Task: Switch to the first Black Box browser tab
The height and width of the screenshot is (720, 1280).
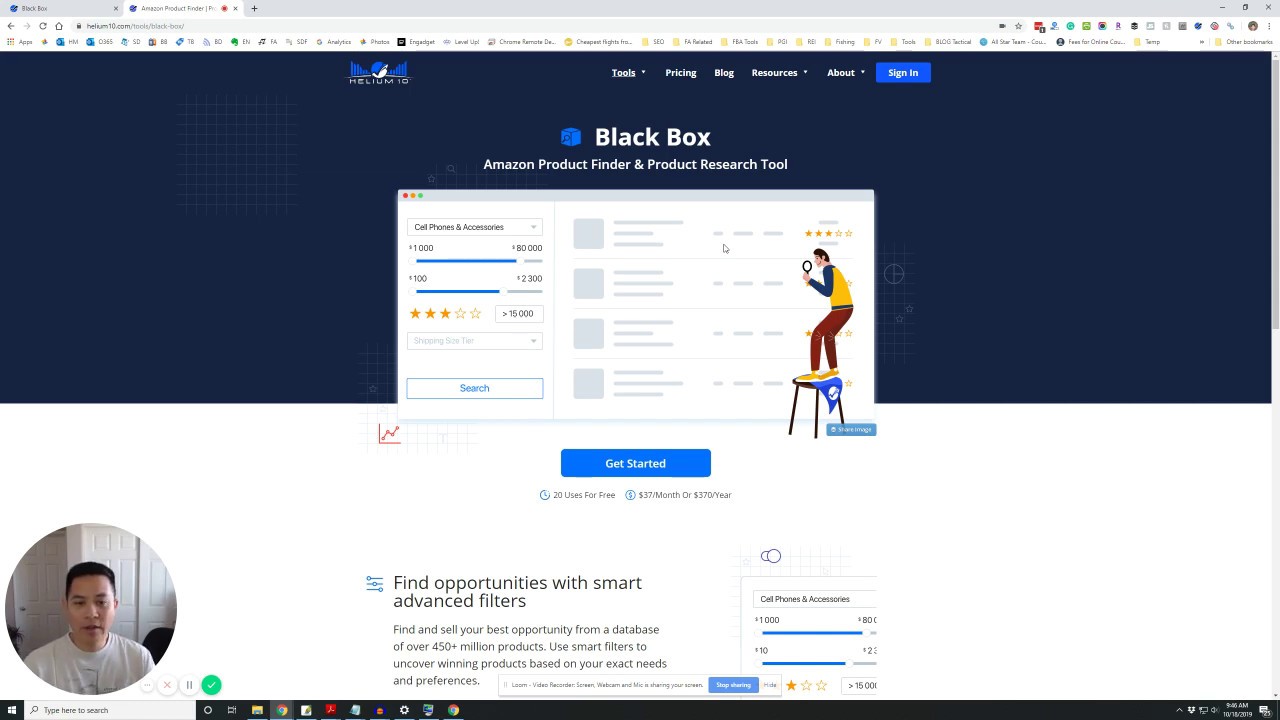Action: 60,8
